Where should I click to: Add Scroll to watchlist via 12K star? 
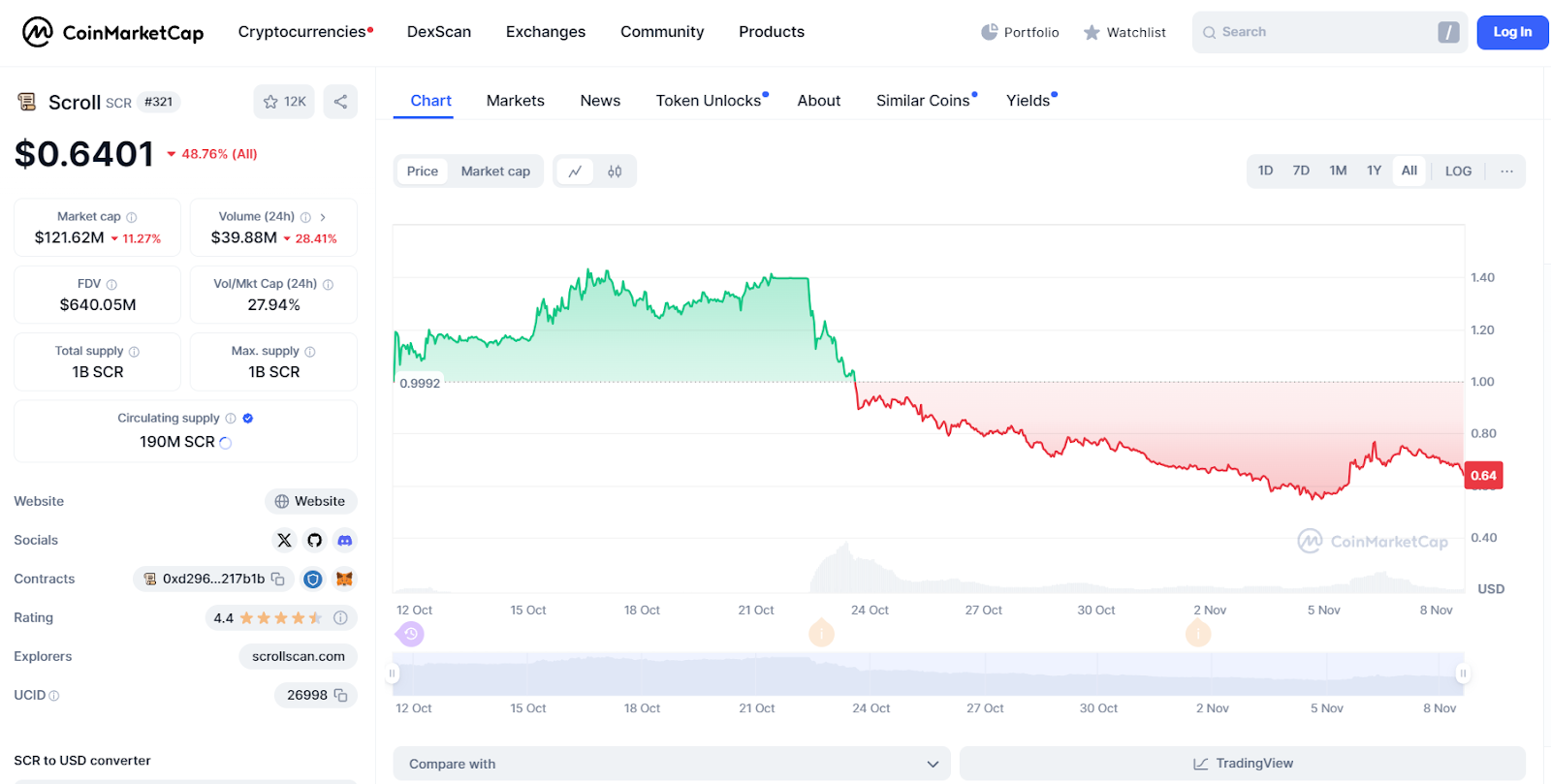(x=284, y=102)
